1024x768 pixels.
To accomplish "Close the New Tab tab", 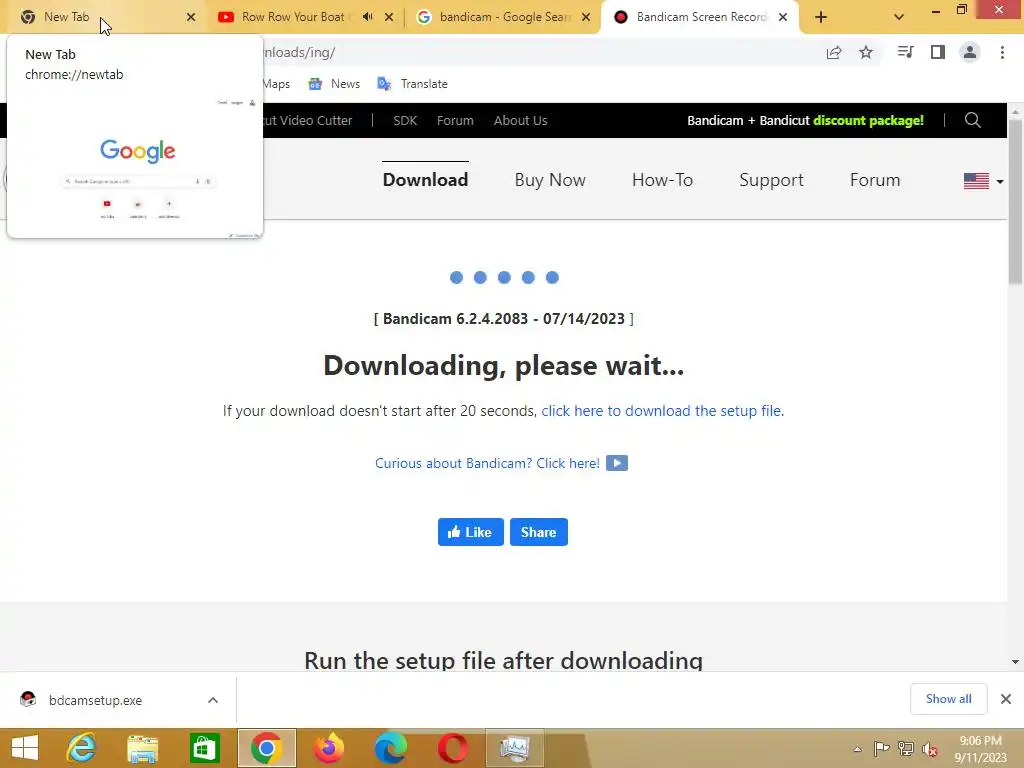I will click(191, 17).
